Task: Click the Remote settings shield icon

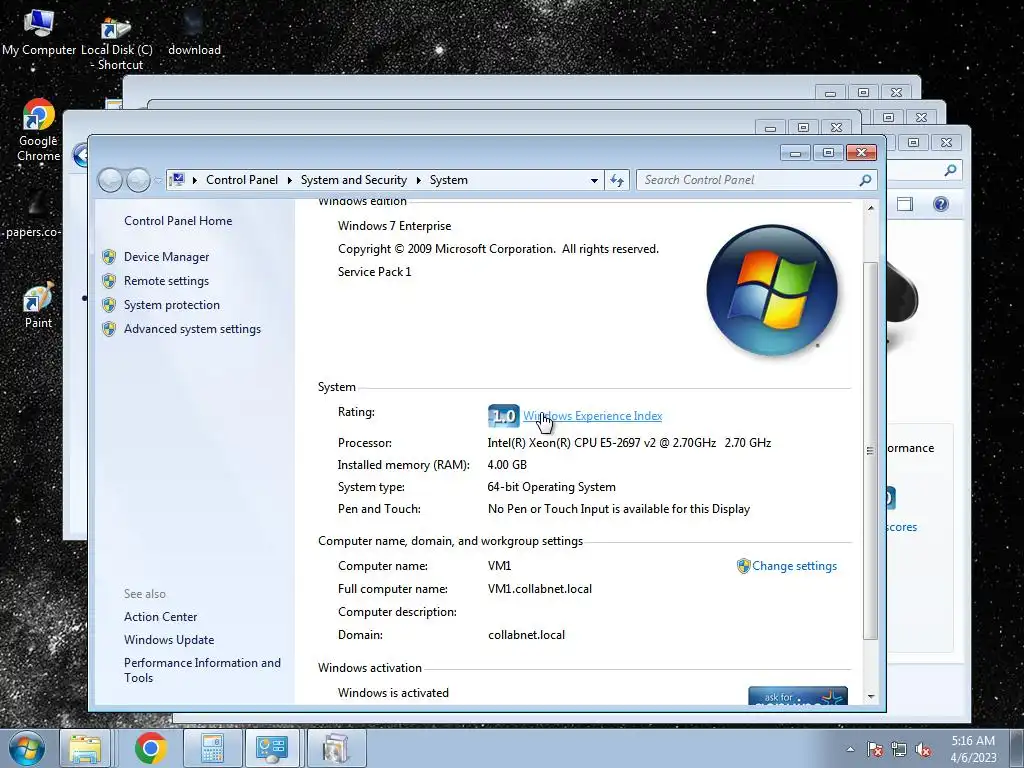Action: coord(109,281)
